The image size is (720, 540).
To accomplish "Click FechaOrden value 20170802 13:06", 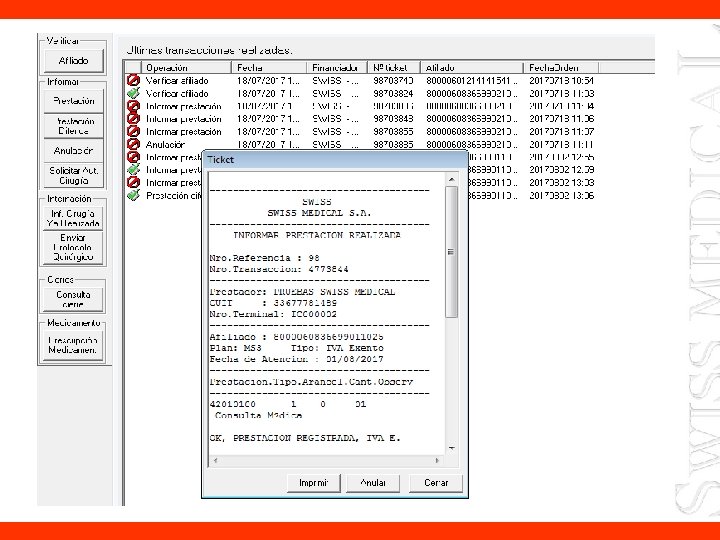I will [x=562, y=196].
